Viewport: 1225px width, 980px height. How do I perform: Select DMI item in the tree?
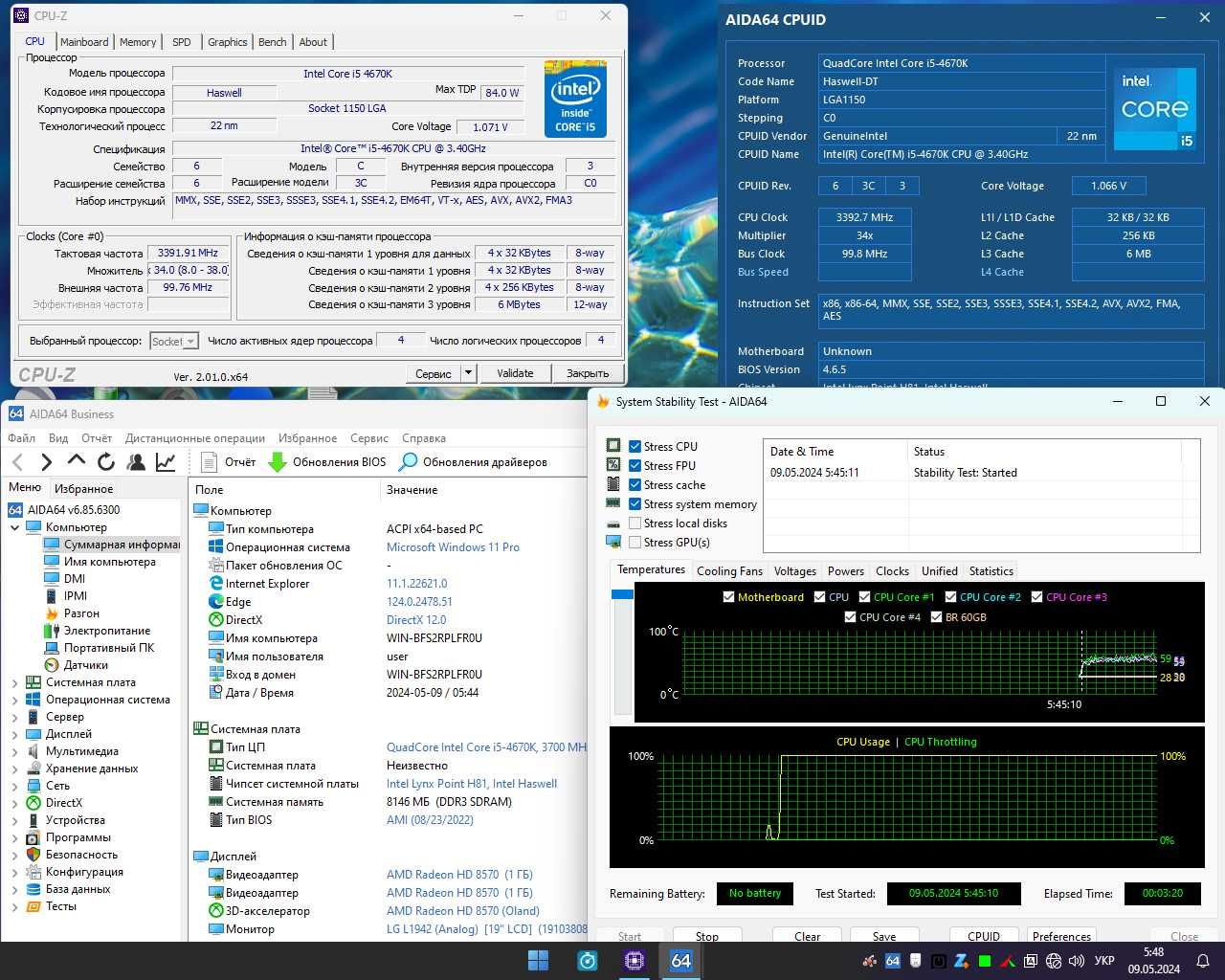tap(75, 579)
